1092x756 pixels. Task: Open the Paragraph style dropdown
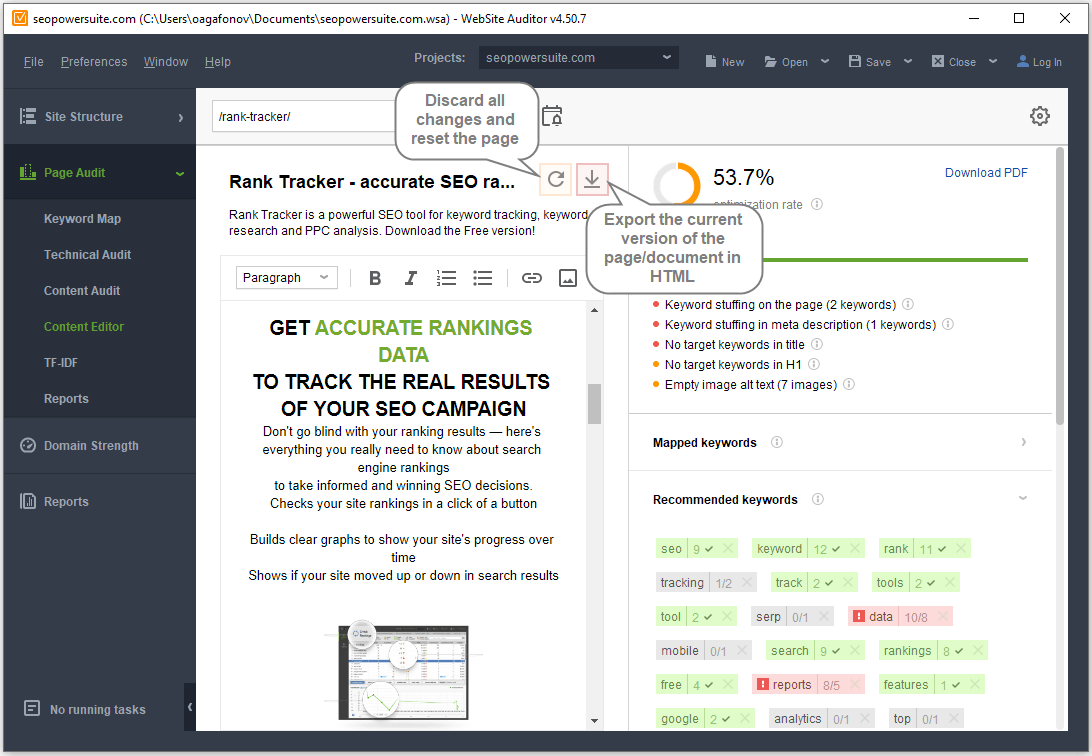(287, 278)
